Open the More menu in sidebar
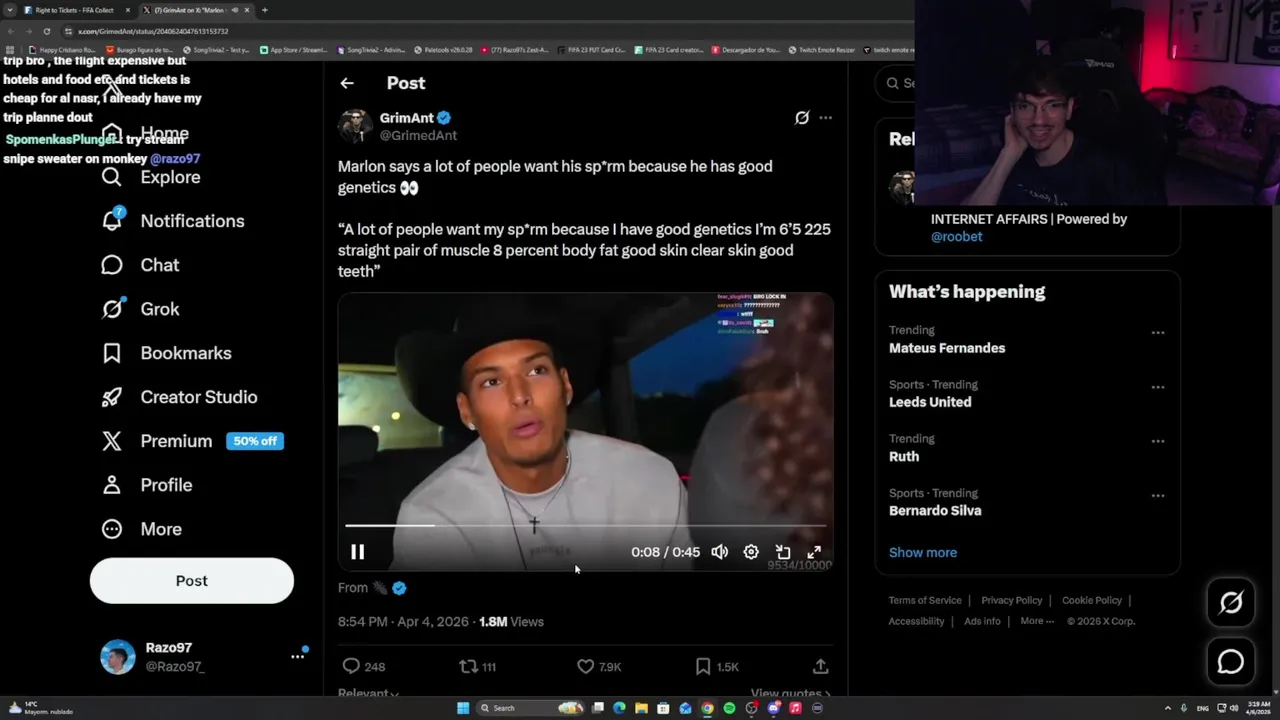 (x=141, y=529)
